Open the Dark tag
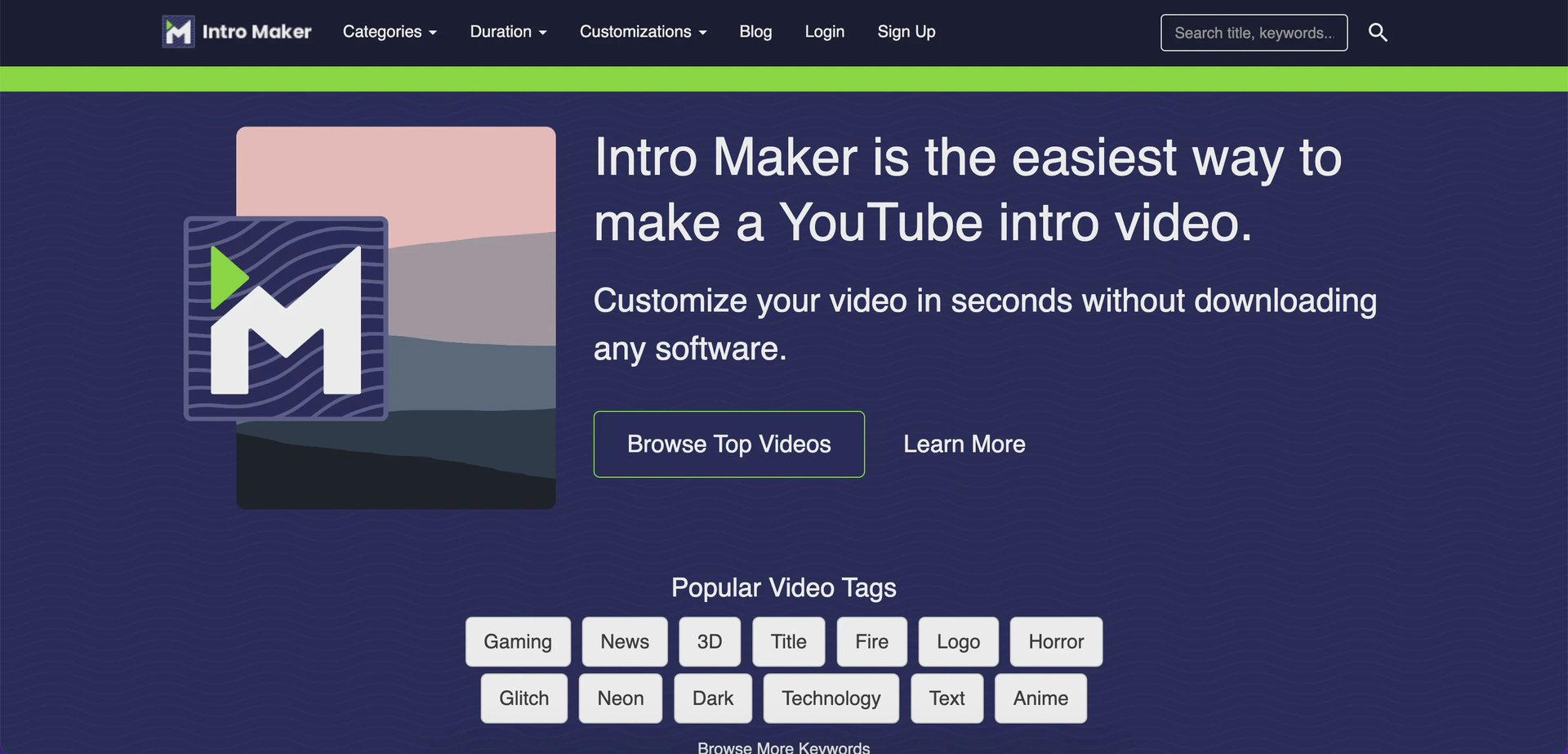The image size is (1568, 754). point(713,698)
